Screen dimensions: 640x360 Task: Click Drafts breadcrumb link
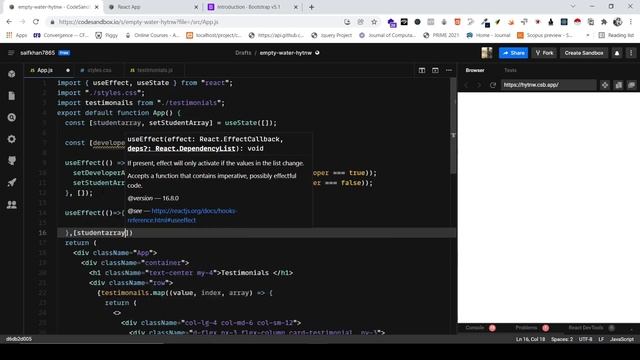[243, 53]
